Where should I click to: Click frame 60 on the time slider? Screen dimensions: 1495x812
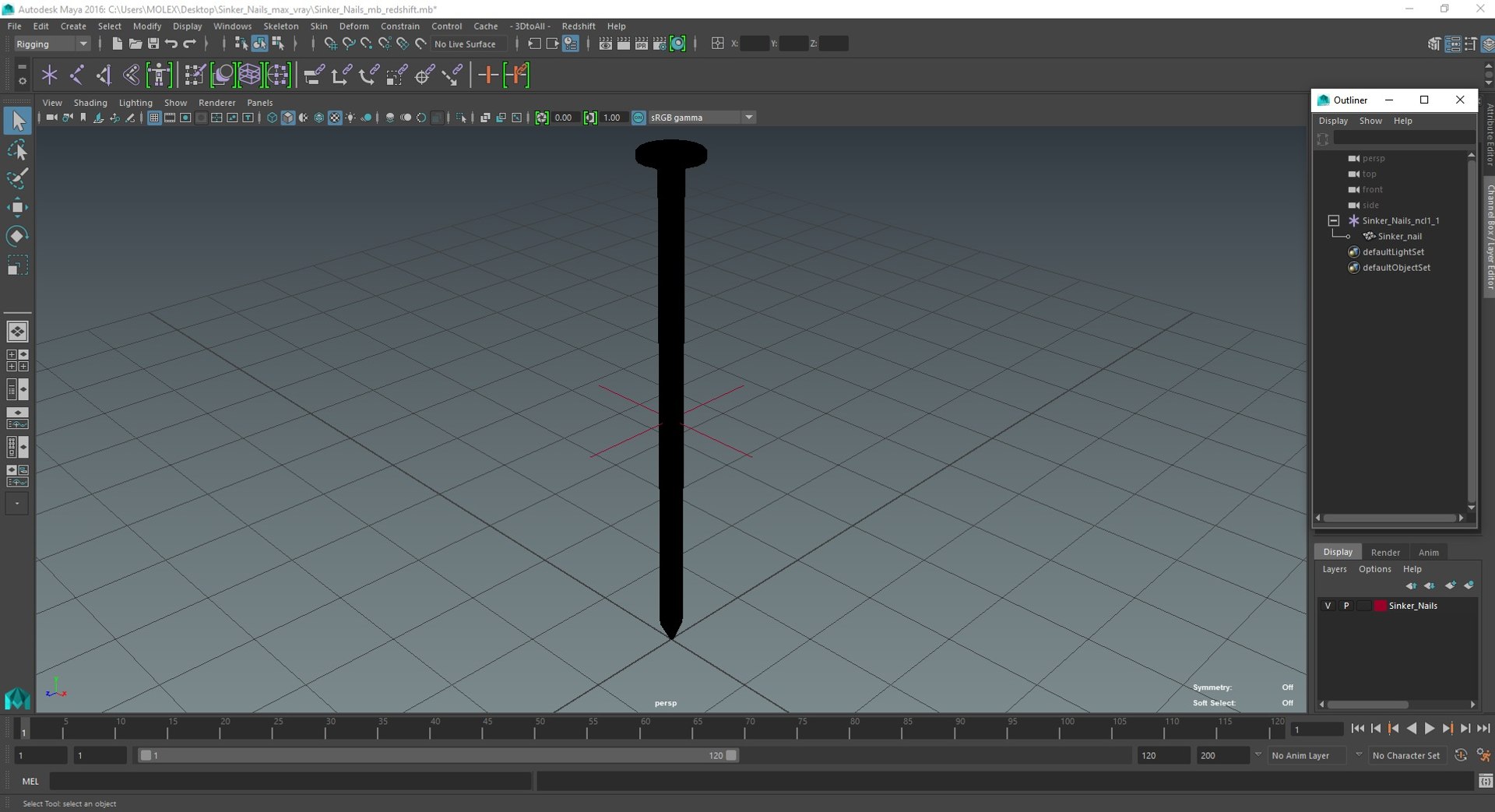(x=645, y=729)
